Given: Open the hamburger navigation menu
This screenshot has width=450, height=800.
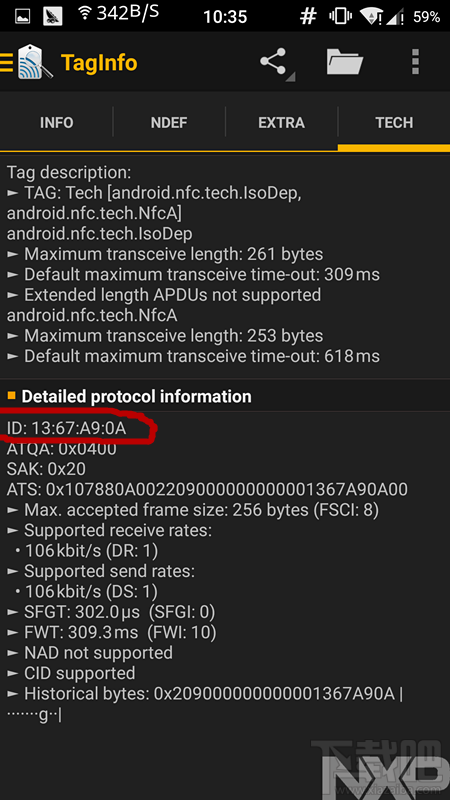Looking at the screenshot, I should [x=6, y=62].
